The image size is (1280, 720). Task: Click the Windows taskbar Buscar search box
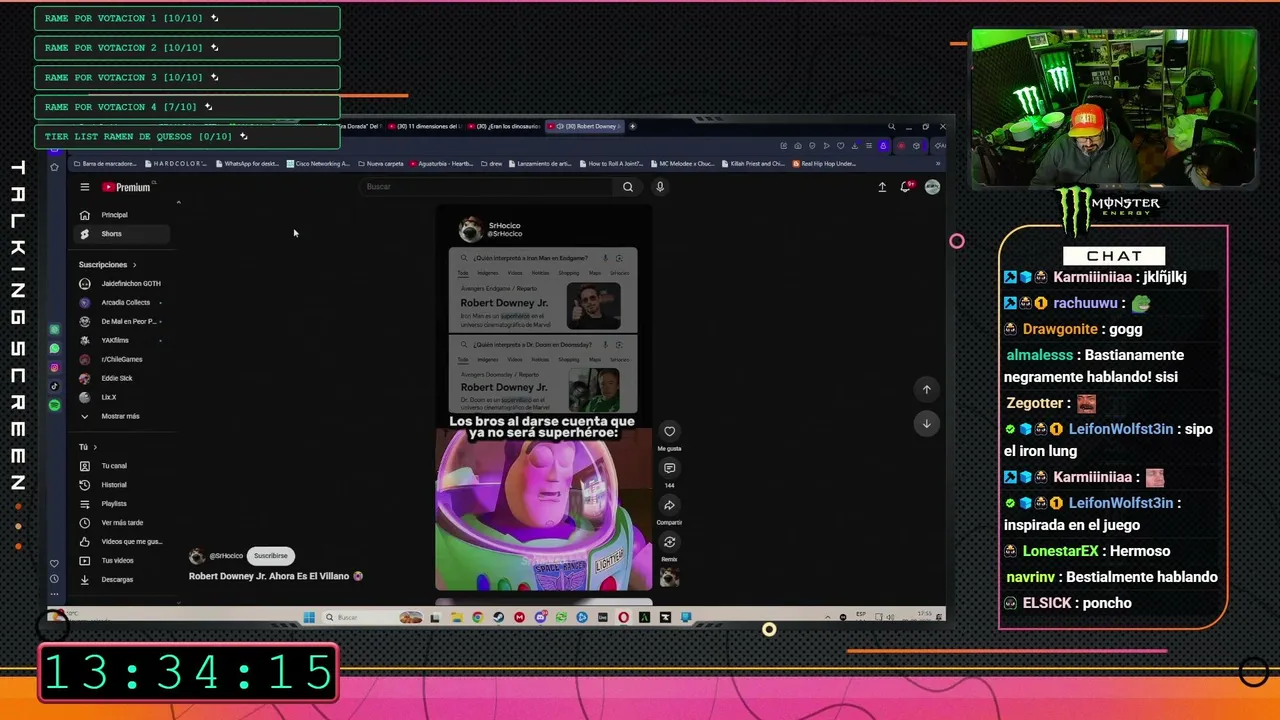click(x=370, y=617)
